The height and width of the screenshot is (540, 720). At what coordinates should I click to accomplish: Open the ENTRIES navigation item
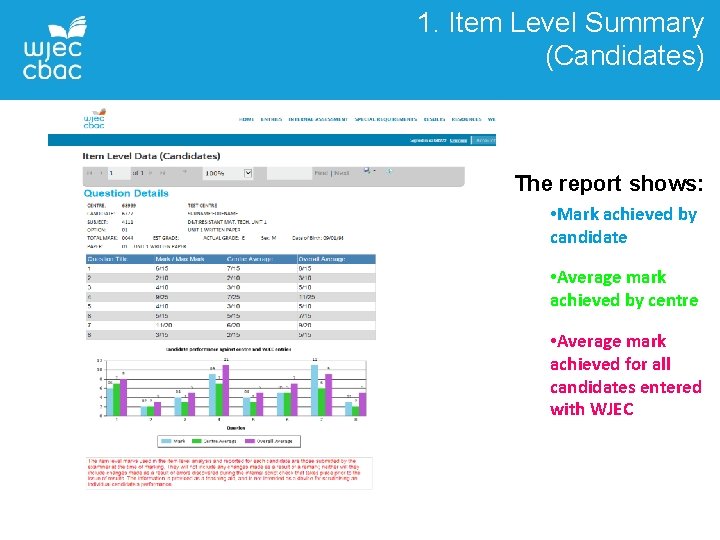(x=271, y=119)
